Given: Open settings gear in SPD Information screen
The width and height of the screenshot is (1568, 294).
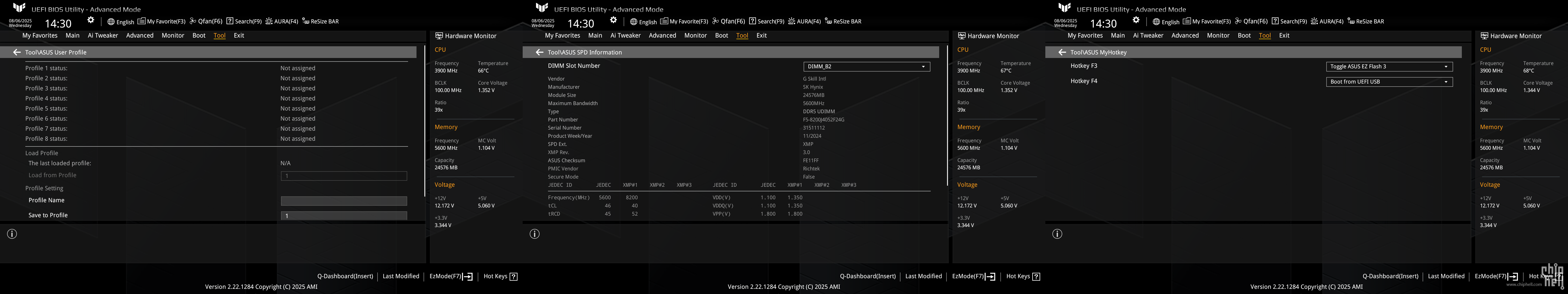Looking at the screenshot, I should (x=614, y=20).
